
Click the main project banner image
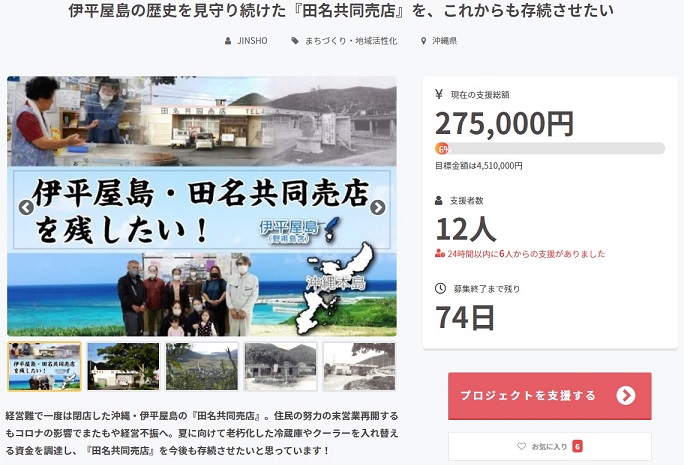(202, 206)
